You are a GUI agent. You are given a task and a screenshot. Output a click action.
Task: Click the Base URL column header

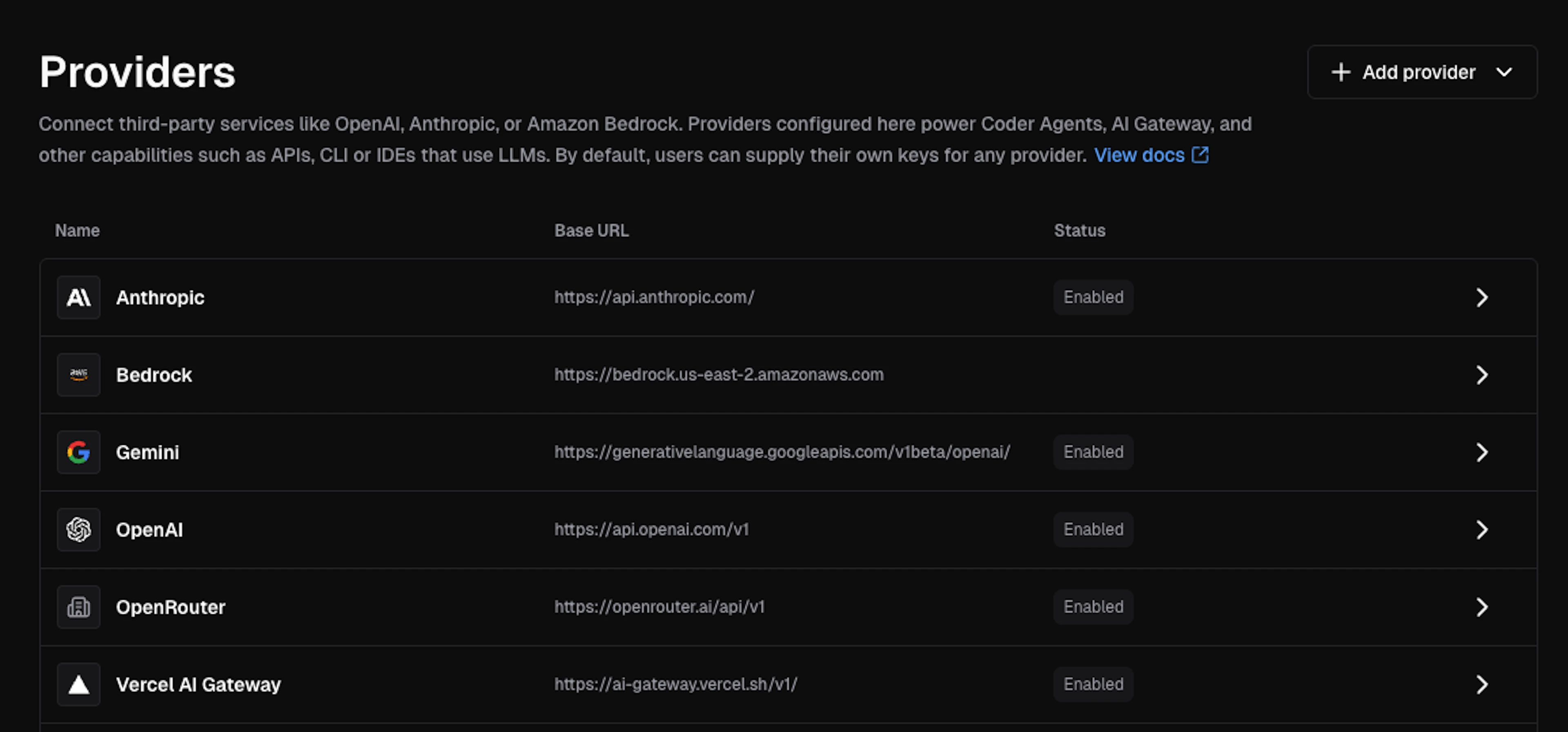coord(592,230)
